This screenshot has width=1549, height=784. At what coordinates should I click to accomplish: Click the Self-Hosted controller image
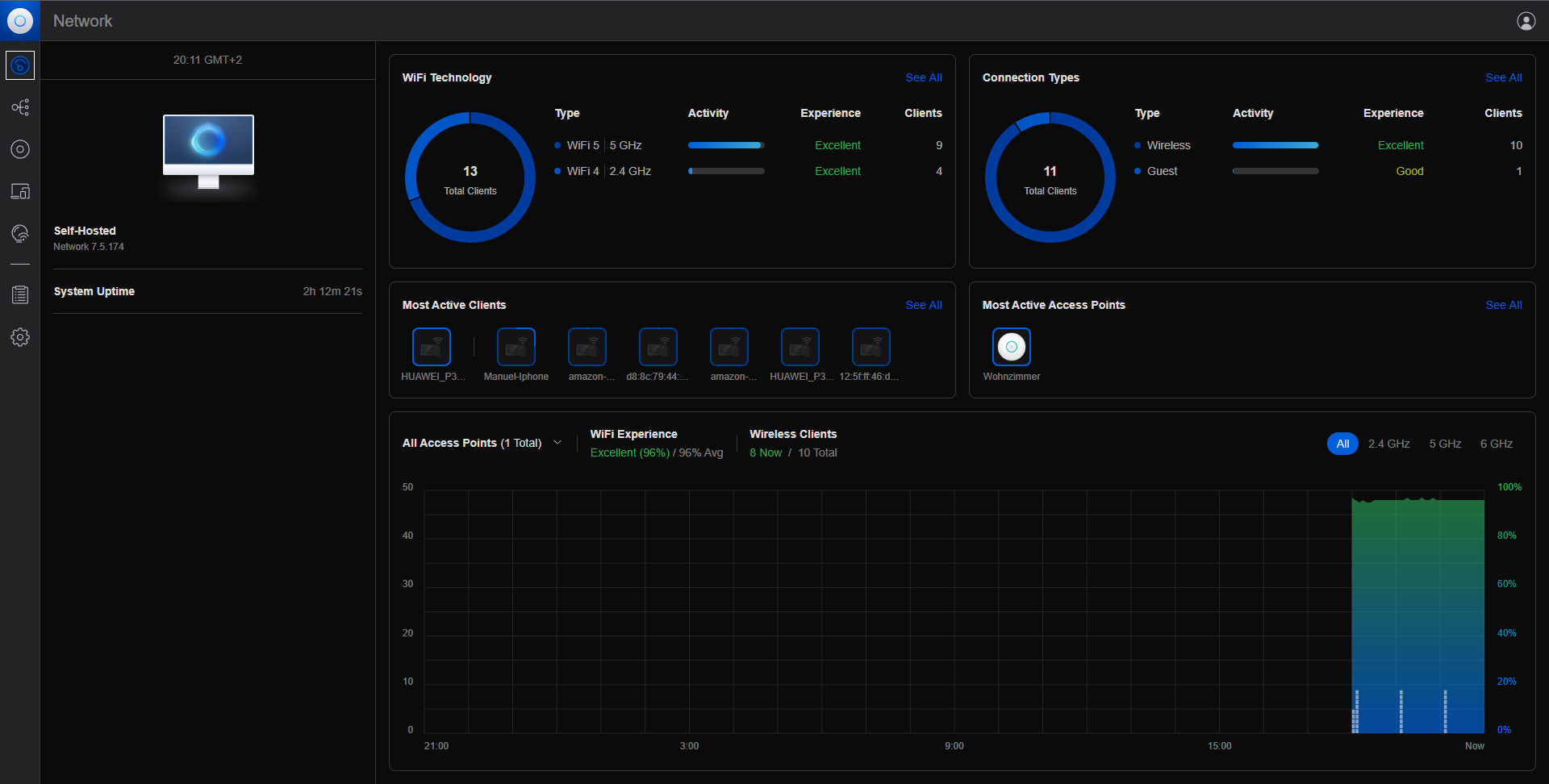[x=208, y=152]
